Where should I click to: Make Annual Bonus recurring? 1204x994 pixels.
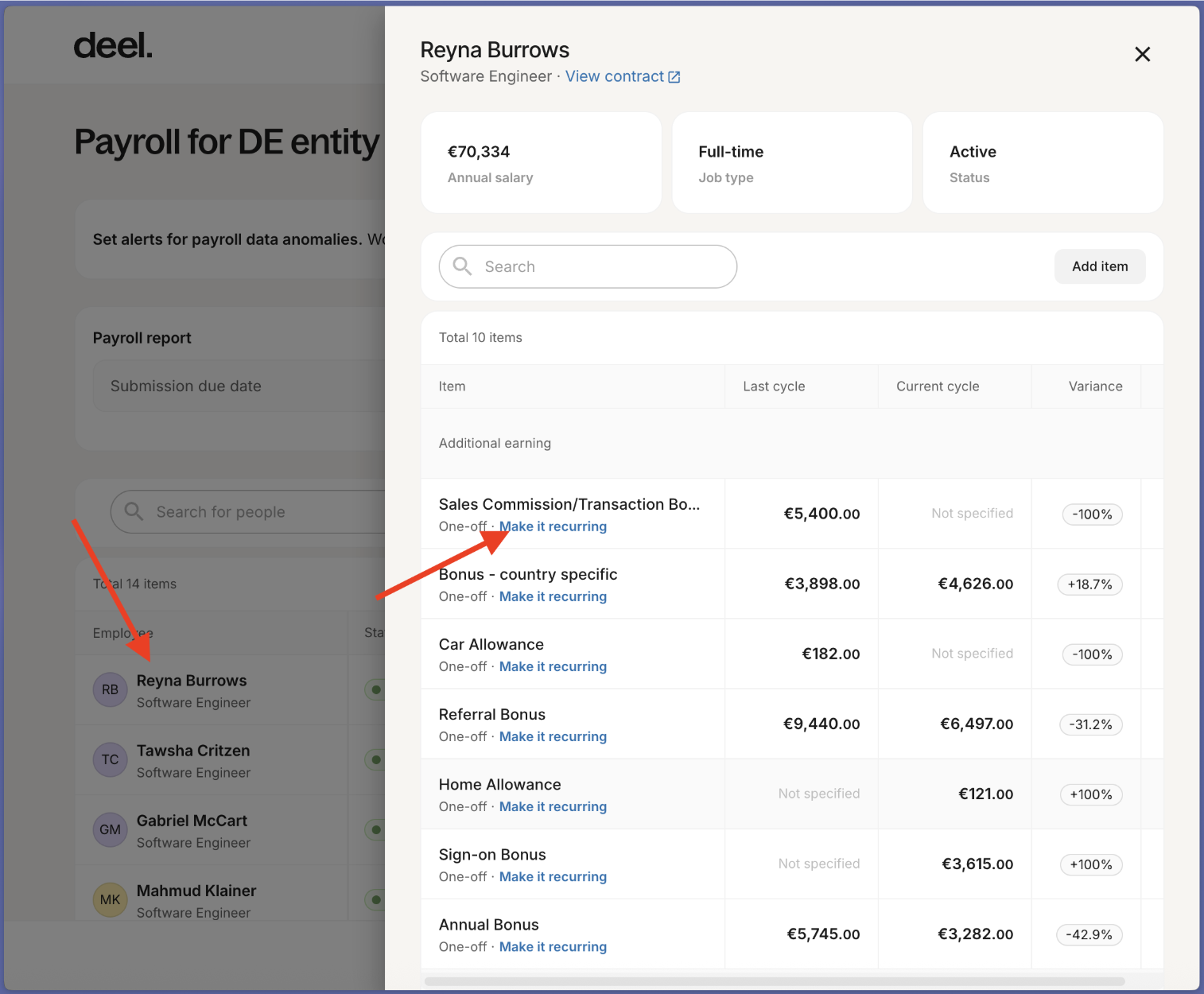tap(553, 946)
